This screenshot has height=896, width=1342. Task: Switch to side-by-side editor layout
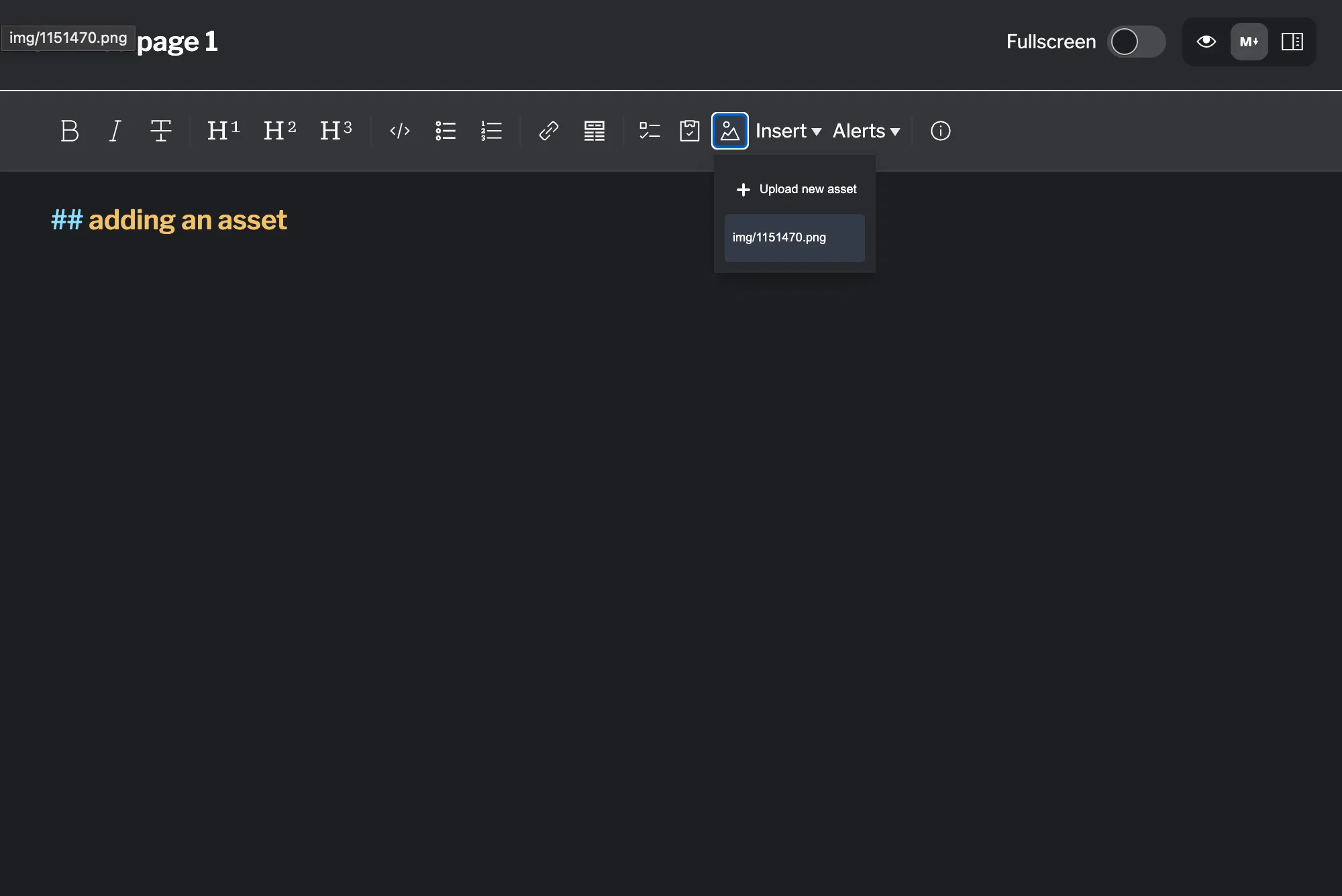tap(1292, 42)
